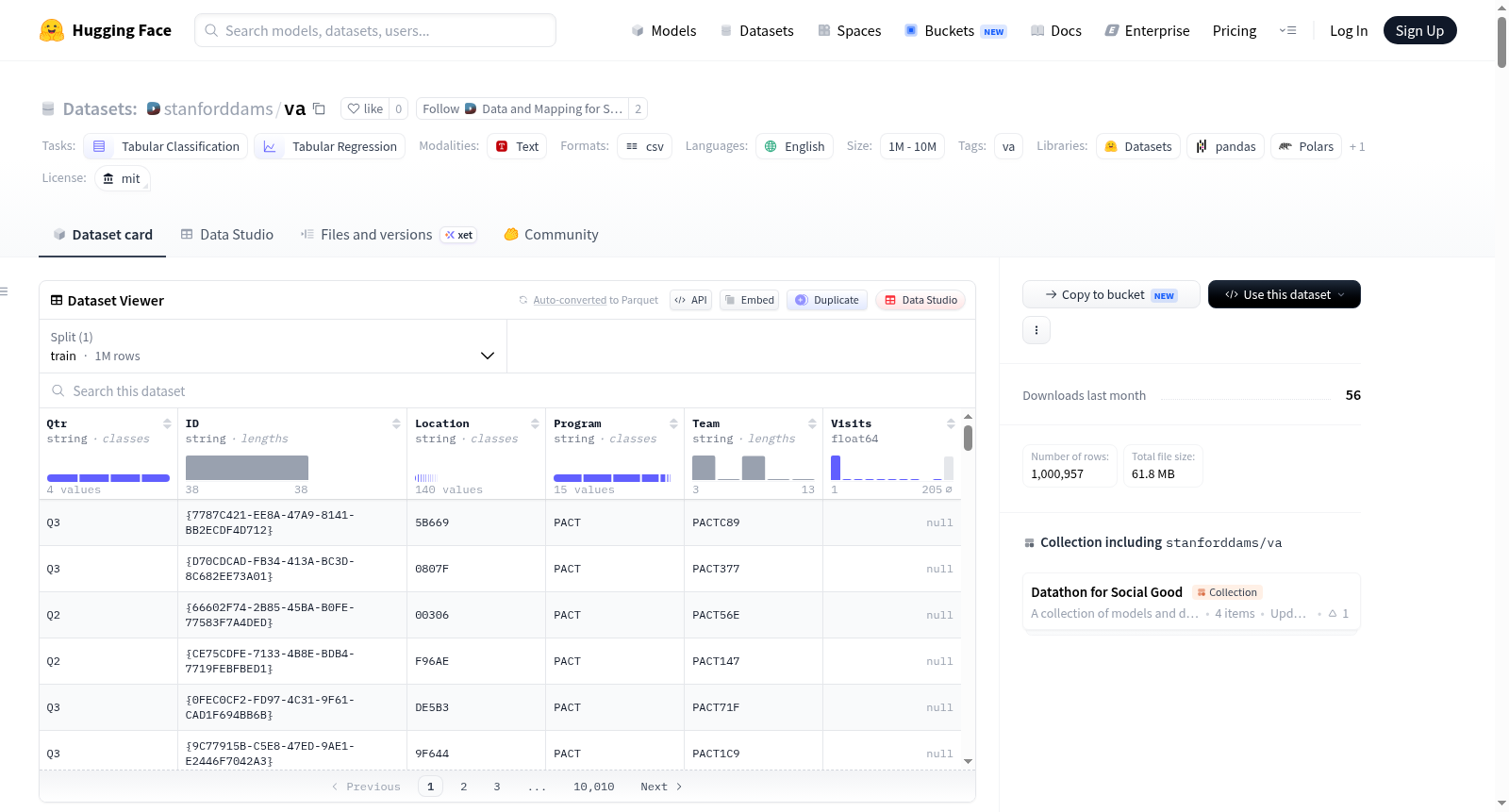Open the API button in Dataset Viewer
1509x812 pixels.
click(690, 300)
